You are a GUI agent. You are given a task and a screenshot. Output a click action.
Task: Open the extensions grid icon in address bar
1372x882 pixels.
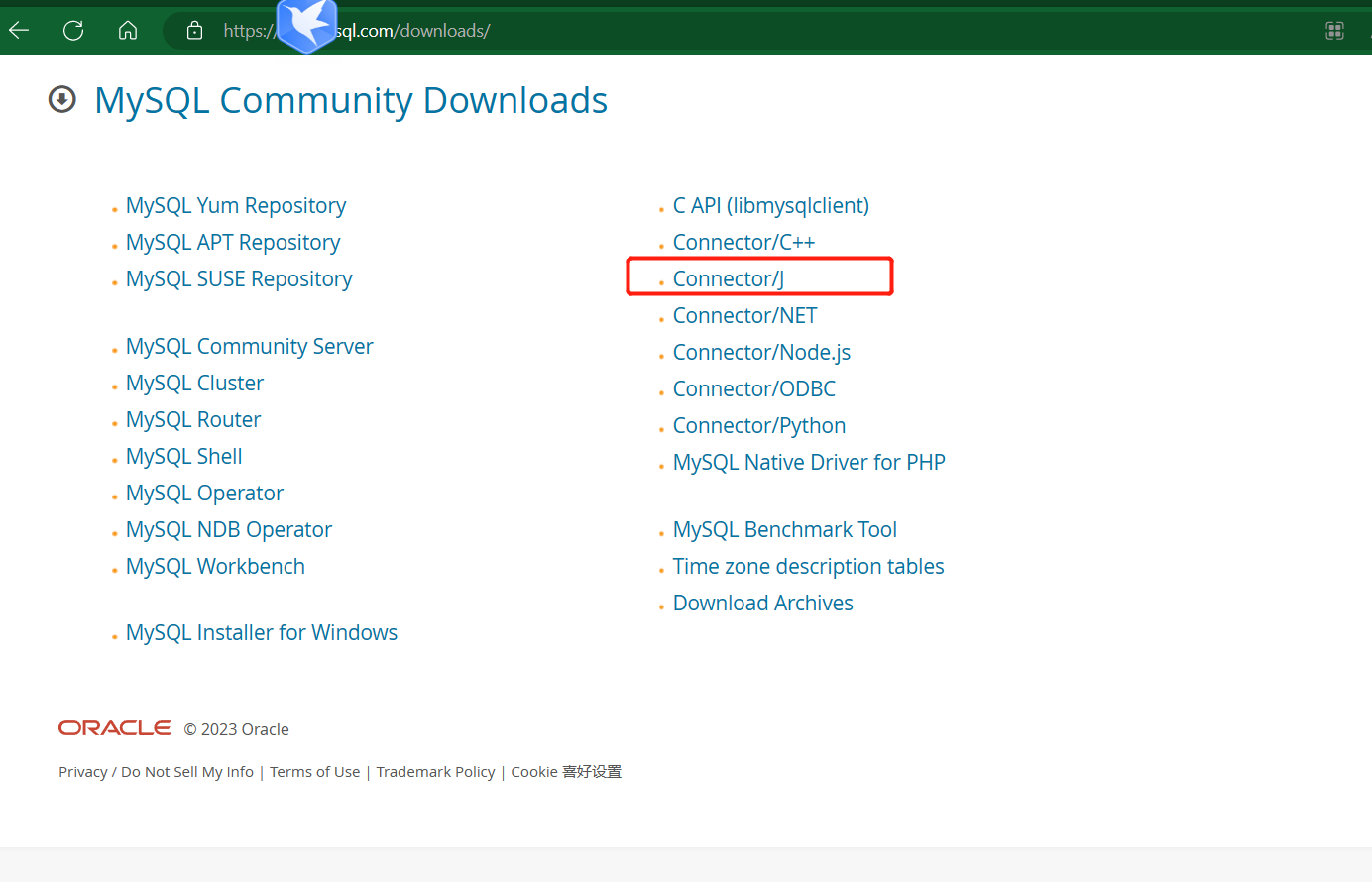(x=1334, y=31)
